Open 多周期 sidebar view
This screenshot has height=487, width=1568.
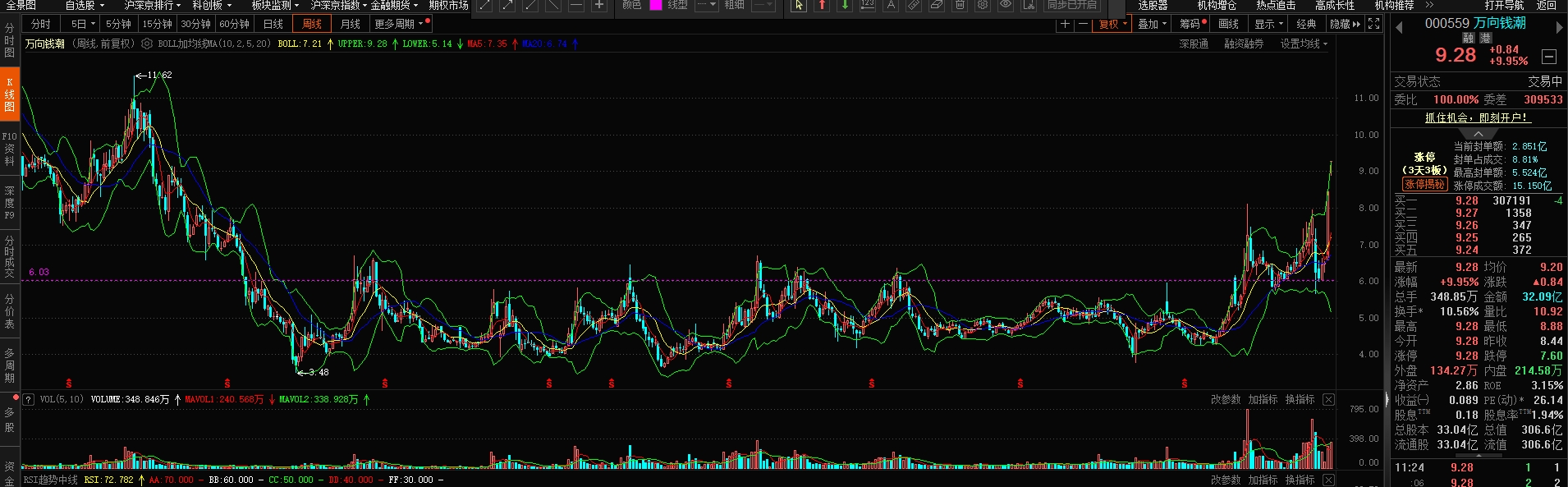tap(10, 365)
